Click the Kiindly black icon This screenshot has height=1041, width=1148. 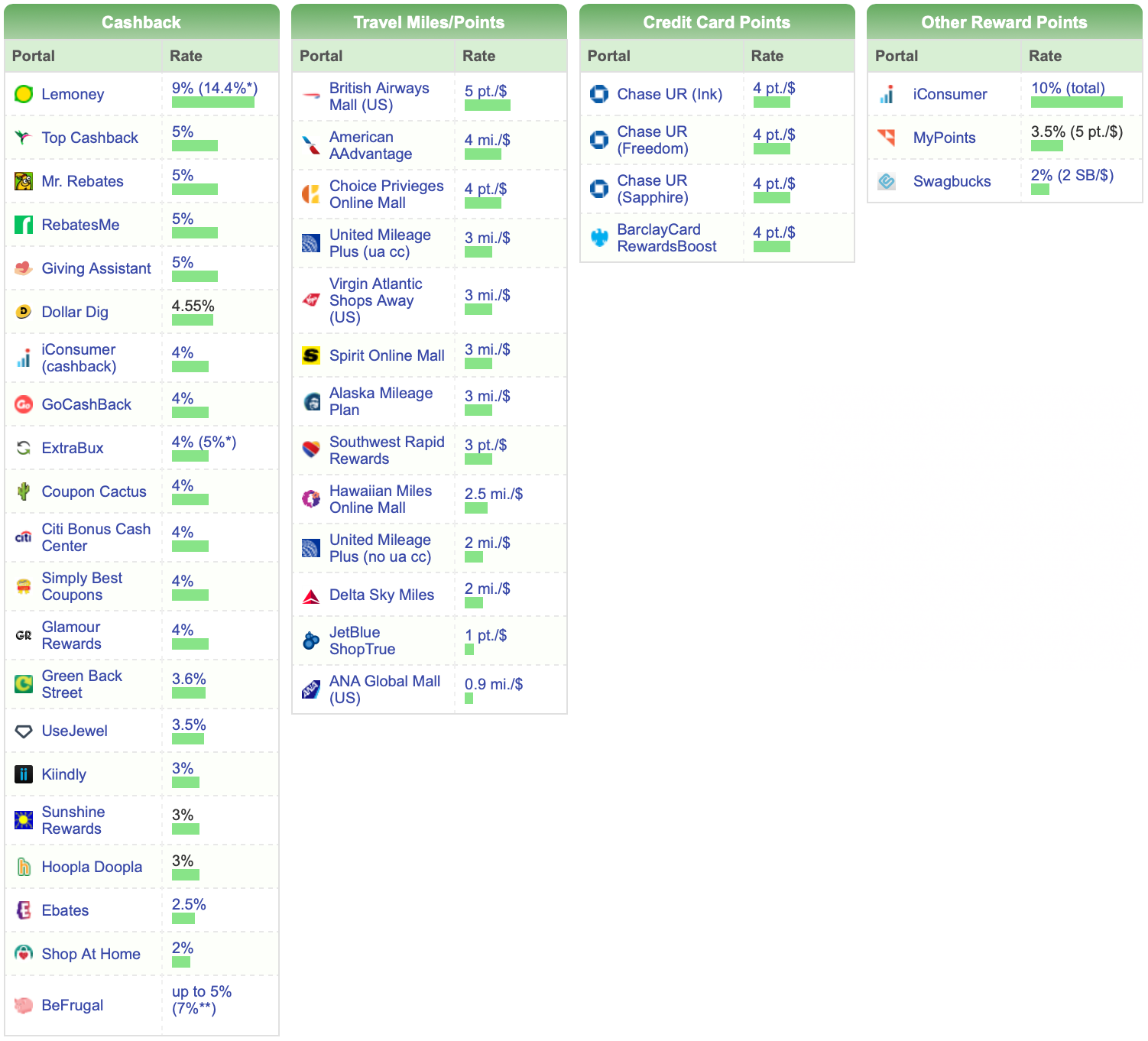tap(24, 774)
